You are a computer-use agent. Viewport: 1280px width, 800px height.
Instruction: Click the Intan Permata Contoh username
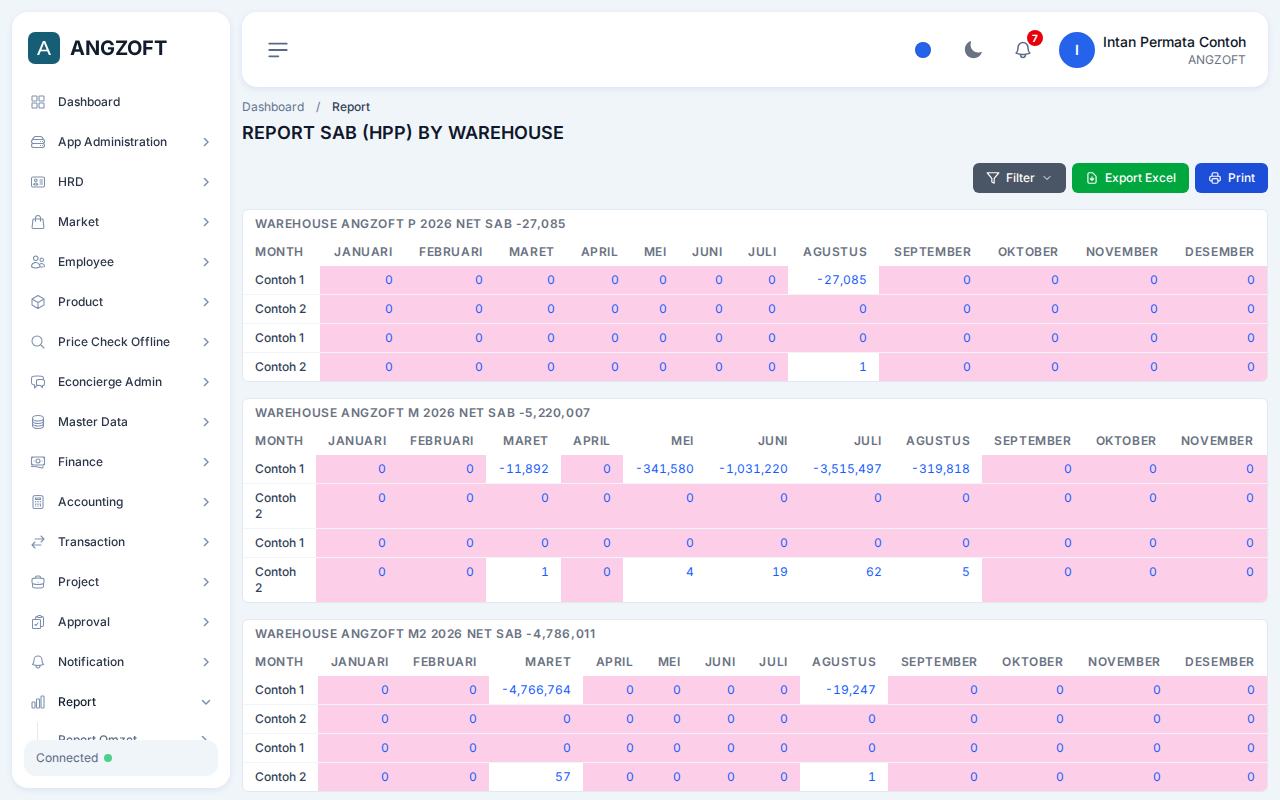pos(1174,42)
